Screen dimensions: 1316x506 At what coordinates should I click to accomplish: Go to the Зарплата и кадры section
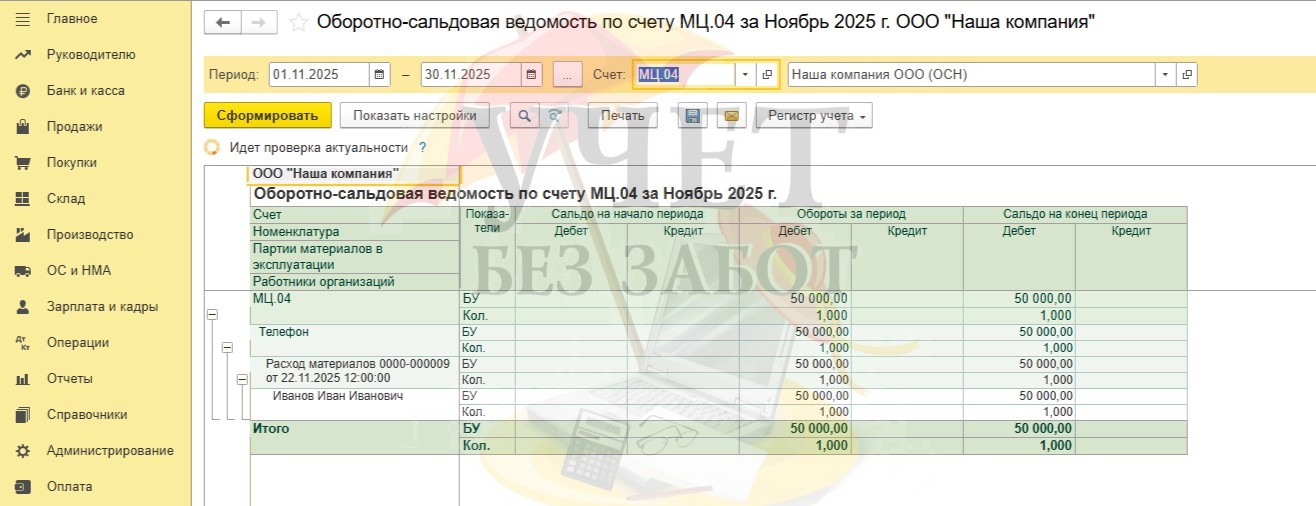tap(102, 307)
